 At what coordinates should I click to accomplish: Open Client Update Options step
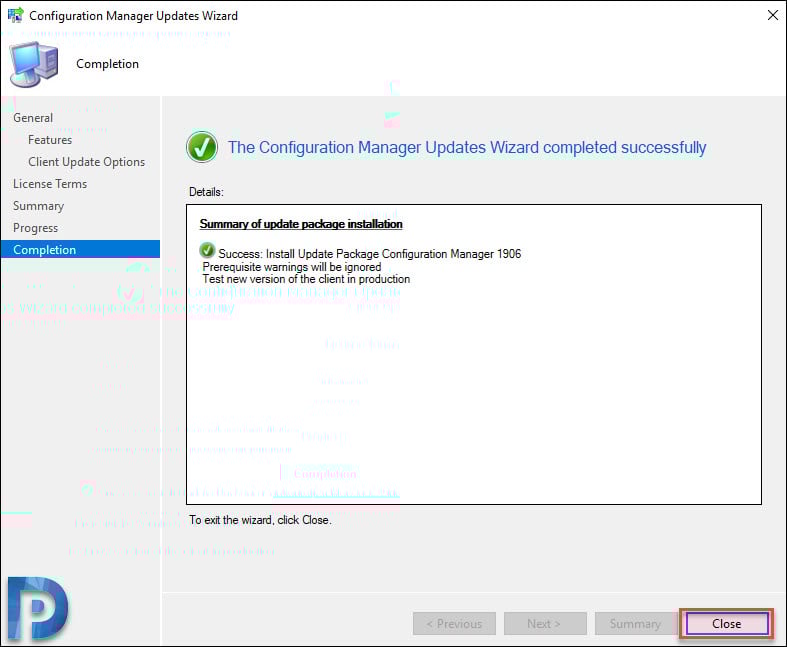coord(86,162)
